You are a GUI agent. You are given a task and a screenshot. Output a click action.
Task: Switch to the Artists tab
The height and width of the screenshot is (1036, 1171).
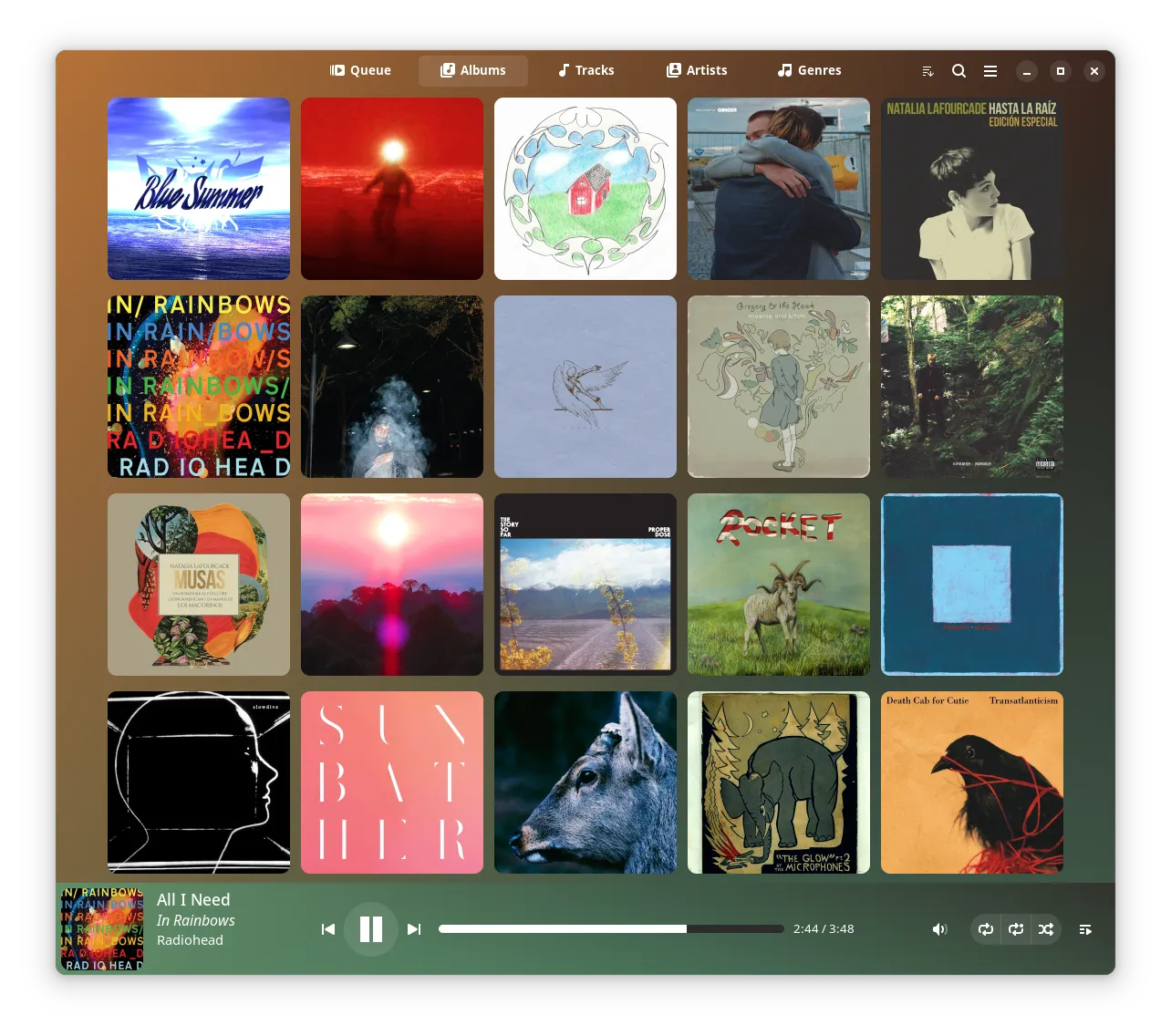point(697,70)
